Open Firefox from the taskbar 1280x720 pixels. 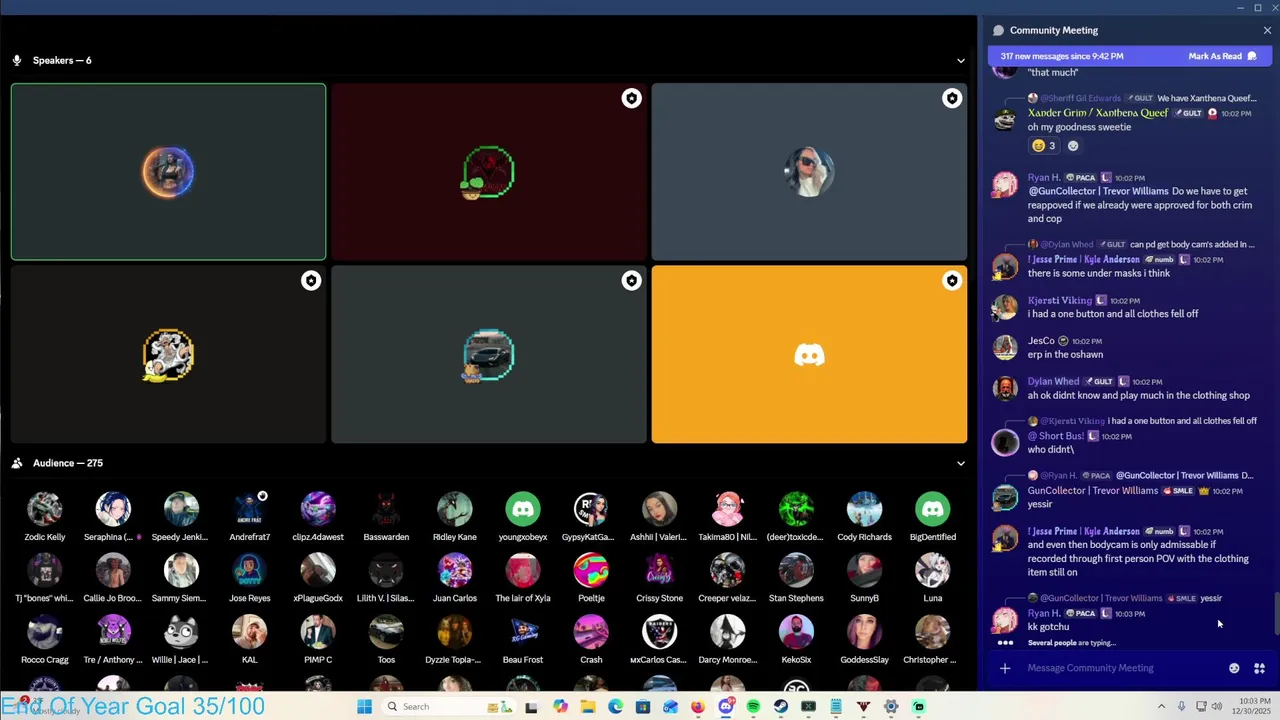(698, 706)
